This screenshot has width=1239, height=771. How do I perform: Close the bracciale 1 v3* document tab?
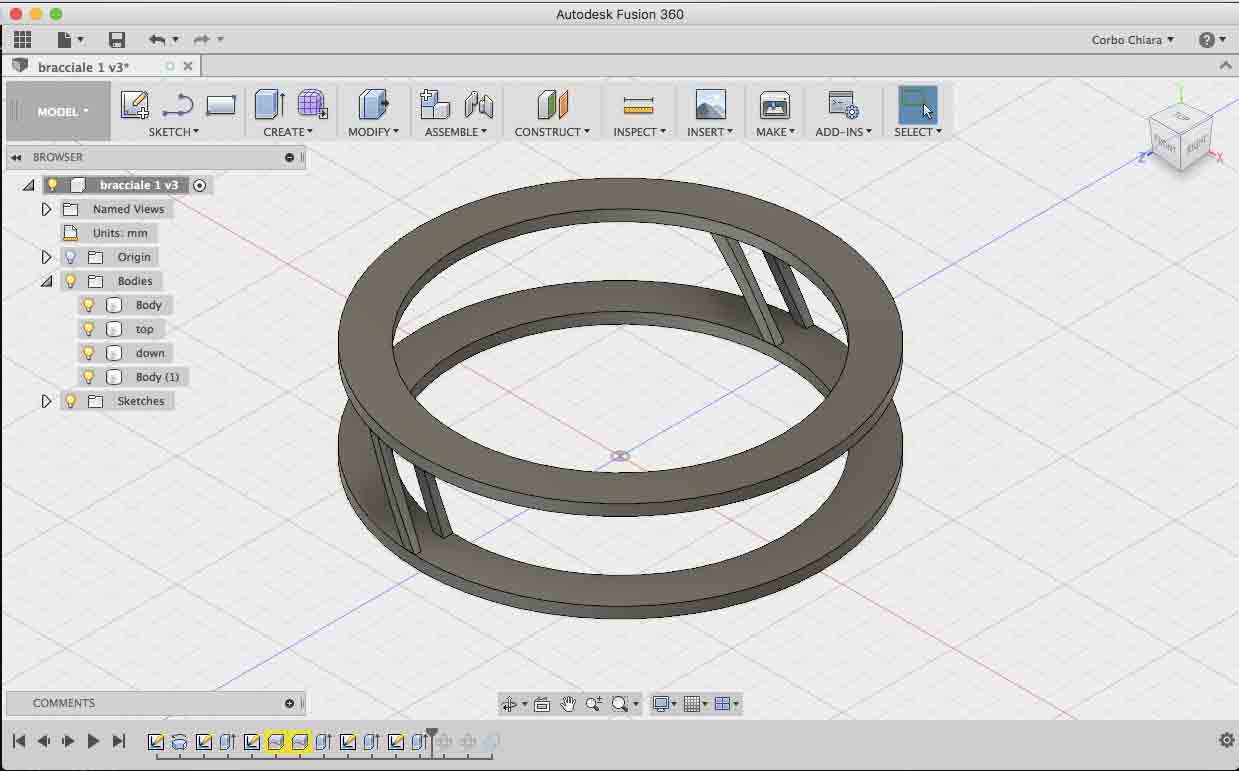187,66
